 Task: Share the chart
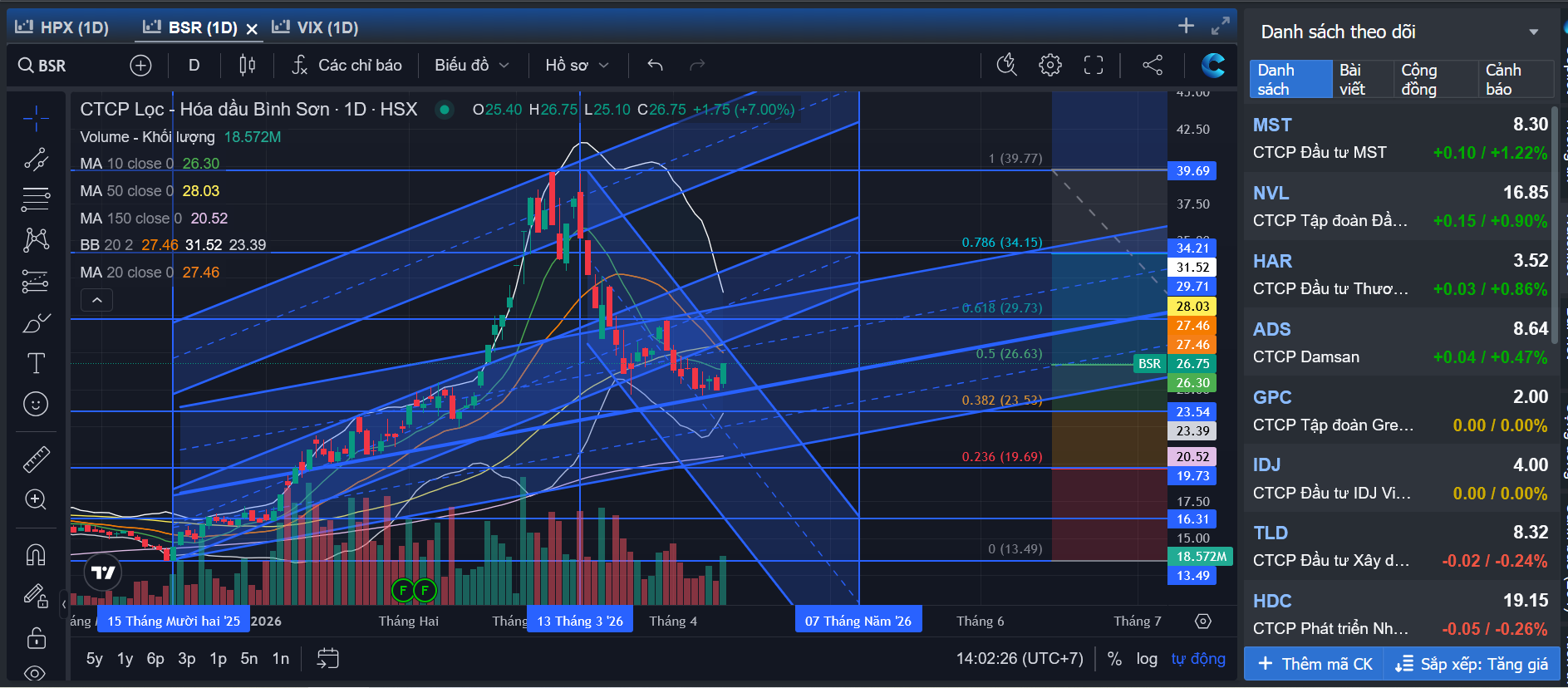pyautogui.click(x=1153, y=65)
